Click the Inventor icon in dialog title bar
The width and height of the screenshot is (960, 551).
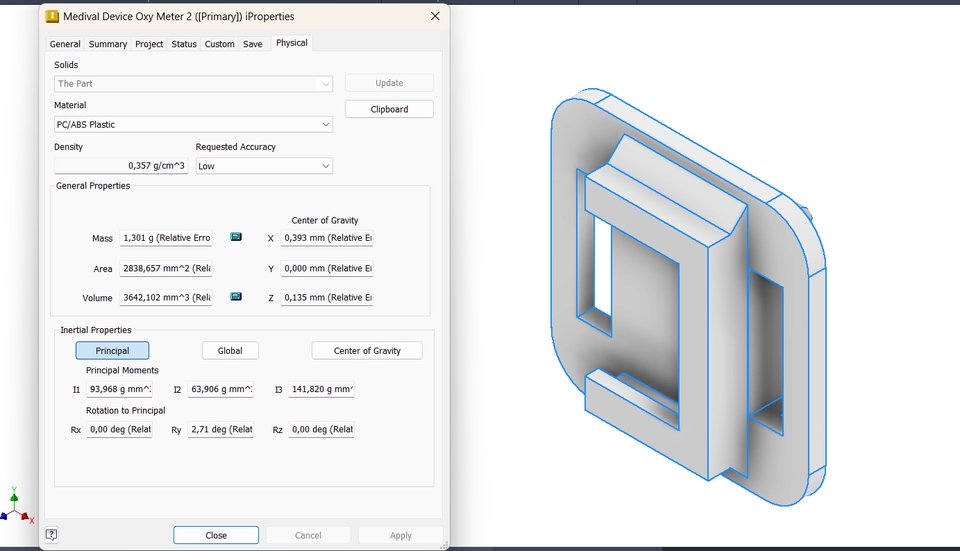[x=52, y=17]
